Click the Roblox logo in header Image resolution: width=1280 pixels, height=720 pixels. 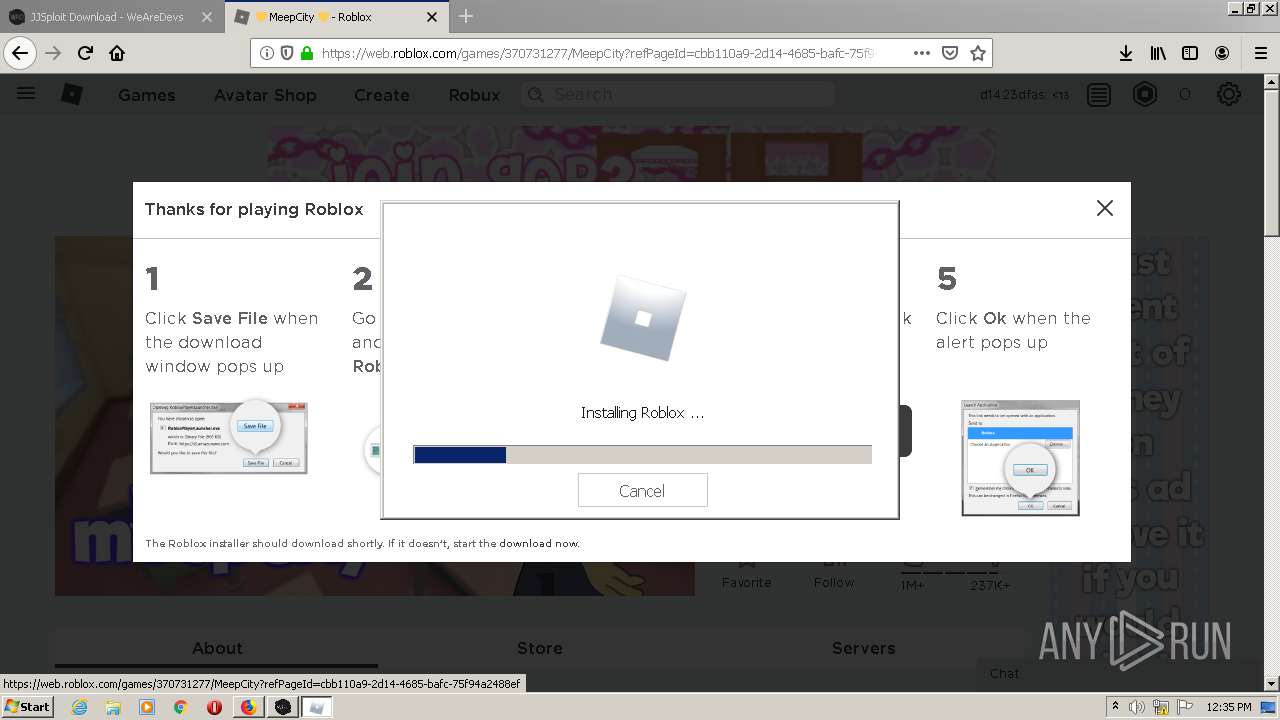tap(72, 94)
